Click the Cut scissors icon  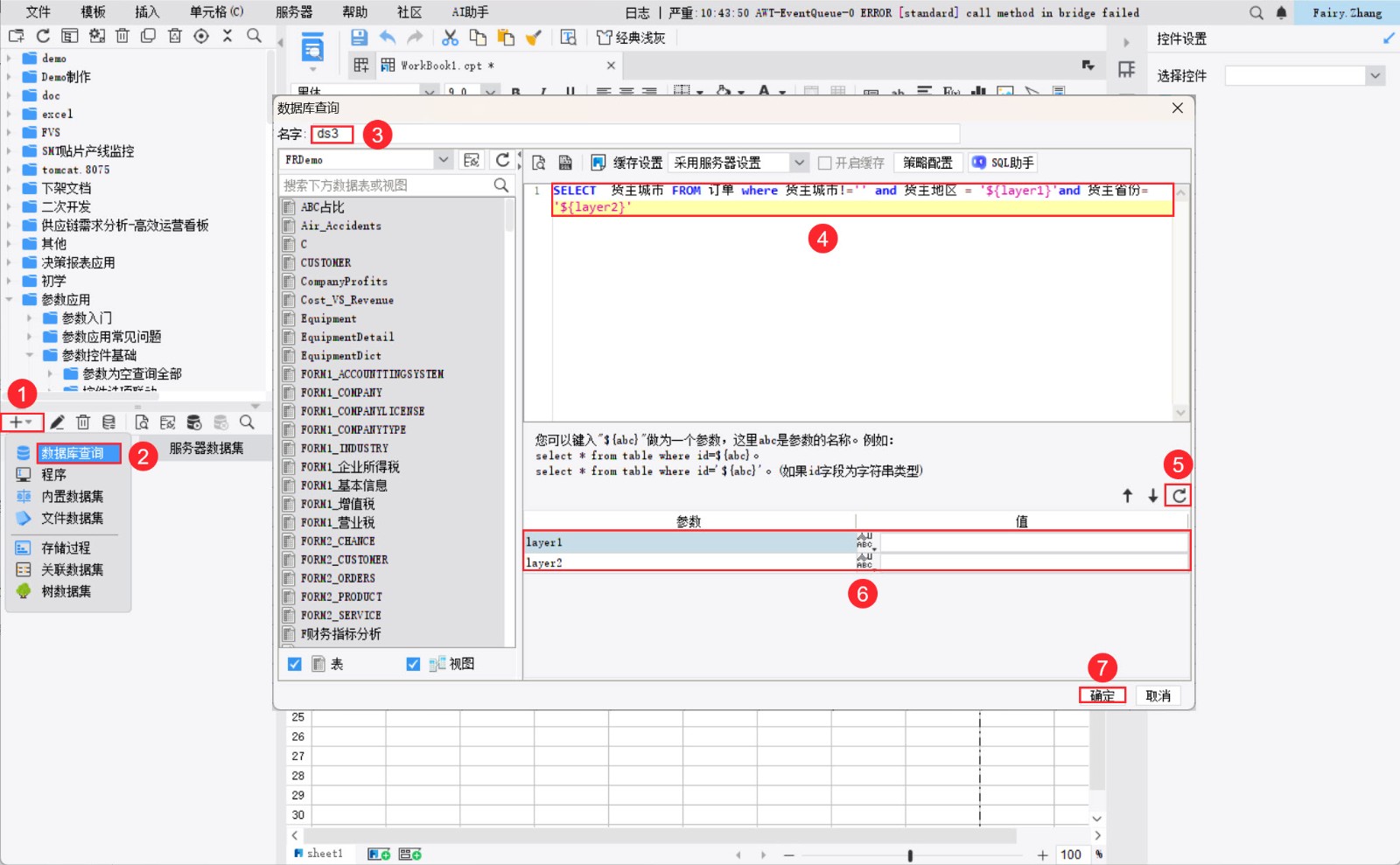pos(450,38)
